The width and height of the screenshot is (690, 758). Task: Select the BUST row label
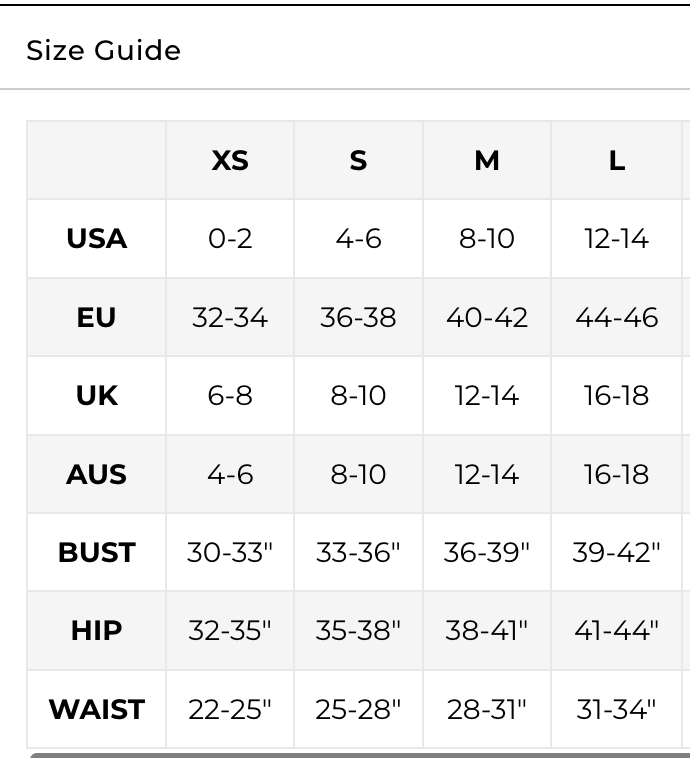(97, 552)
